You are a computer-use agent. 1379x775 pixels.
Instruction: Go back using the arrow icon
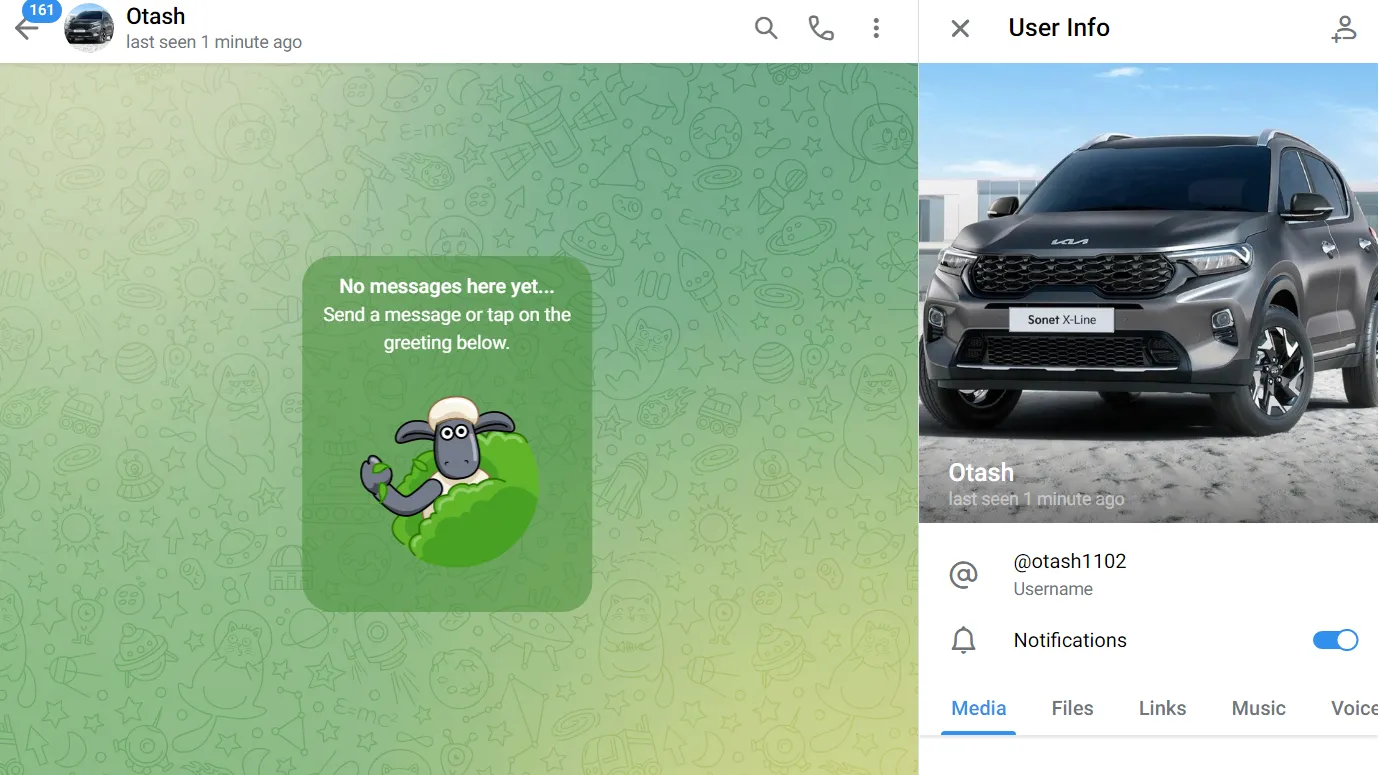(26, 29)
